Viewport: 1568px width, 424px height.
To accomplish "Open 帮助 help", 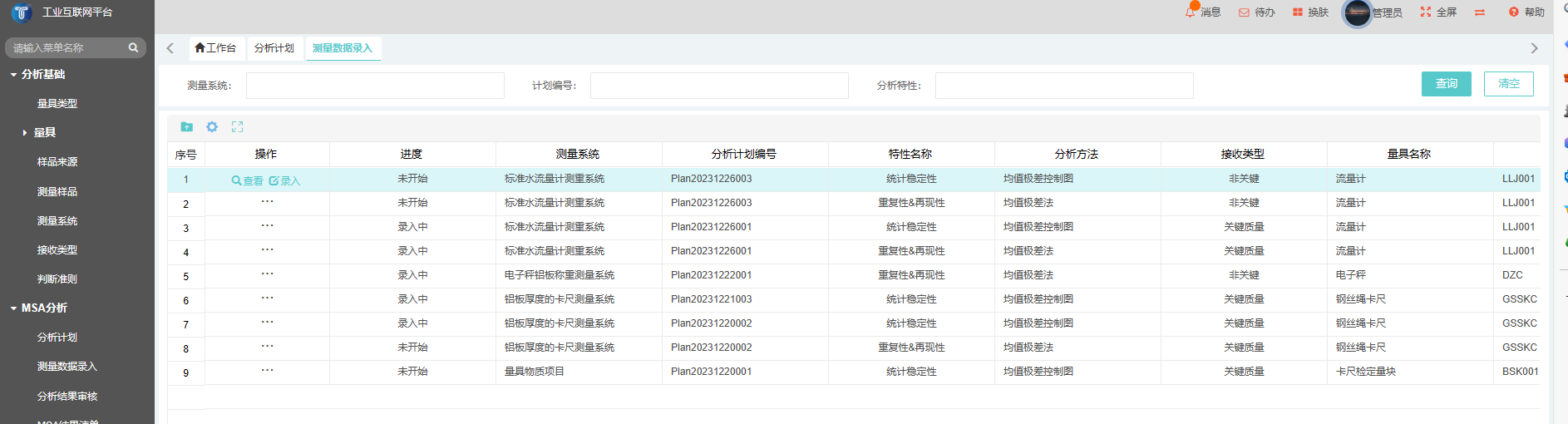I will pyautogui.click(x=1526, y=12).
